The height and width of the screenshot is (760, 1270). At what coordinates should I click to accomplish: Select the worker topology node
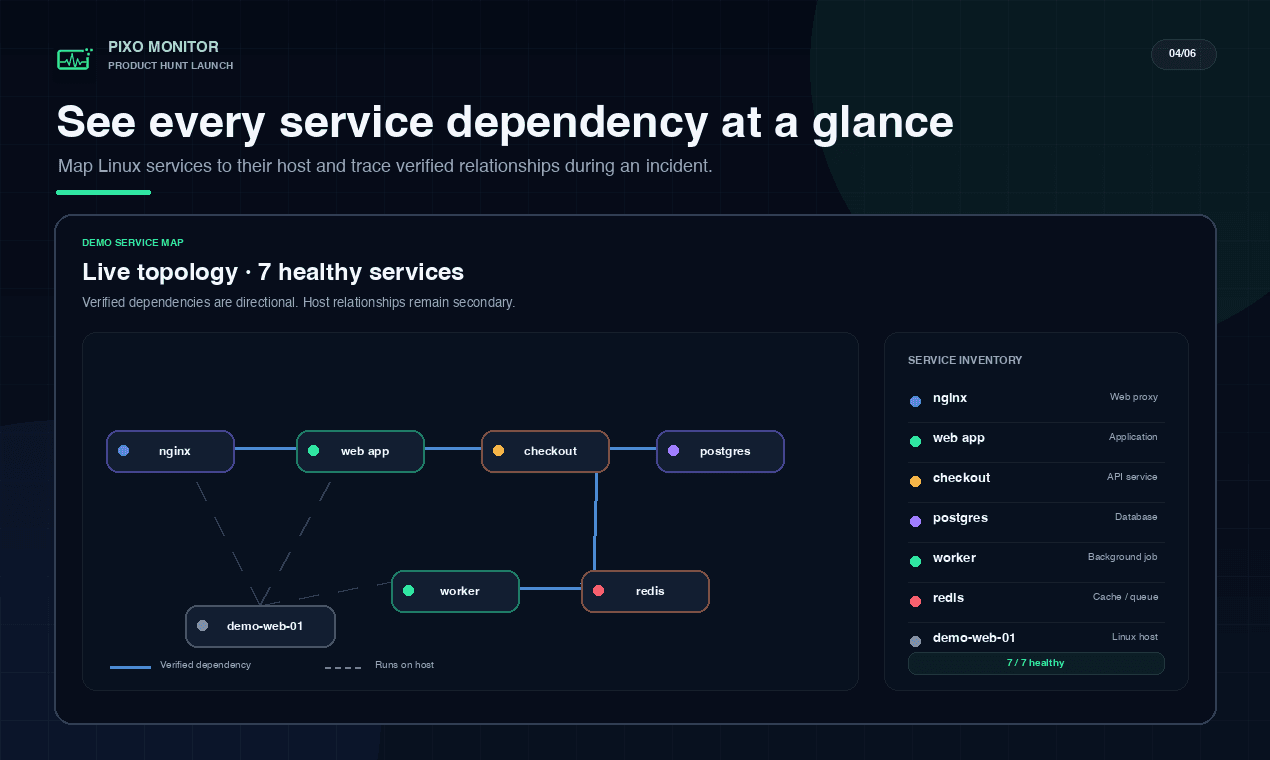[455, 591]
